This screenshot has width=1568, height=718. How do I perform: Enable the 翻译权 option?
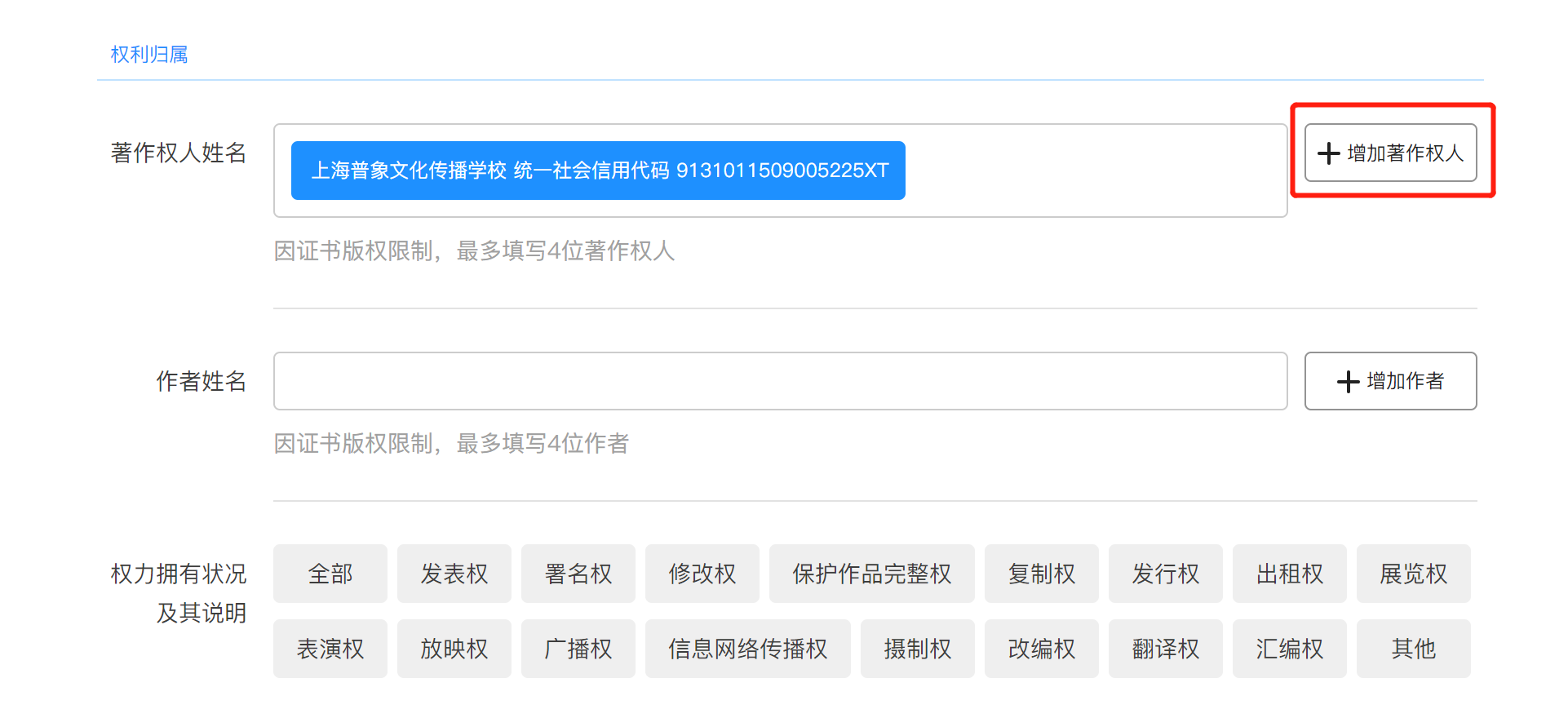coord(1166,649)
